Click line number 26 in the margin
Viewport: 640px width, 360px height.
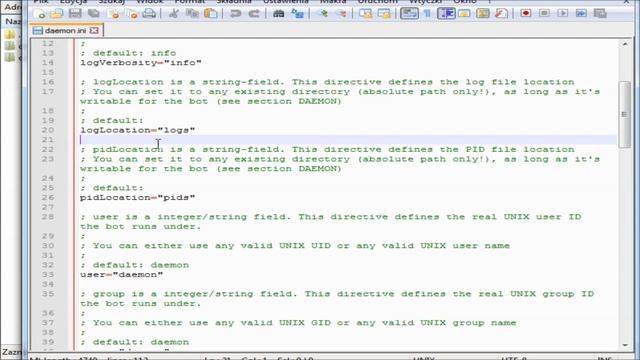(x=48, y=198)
